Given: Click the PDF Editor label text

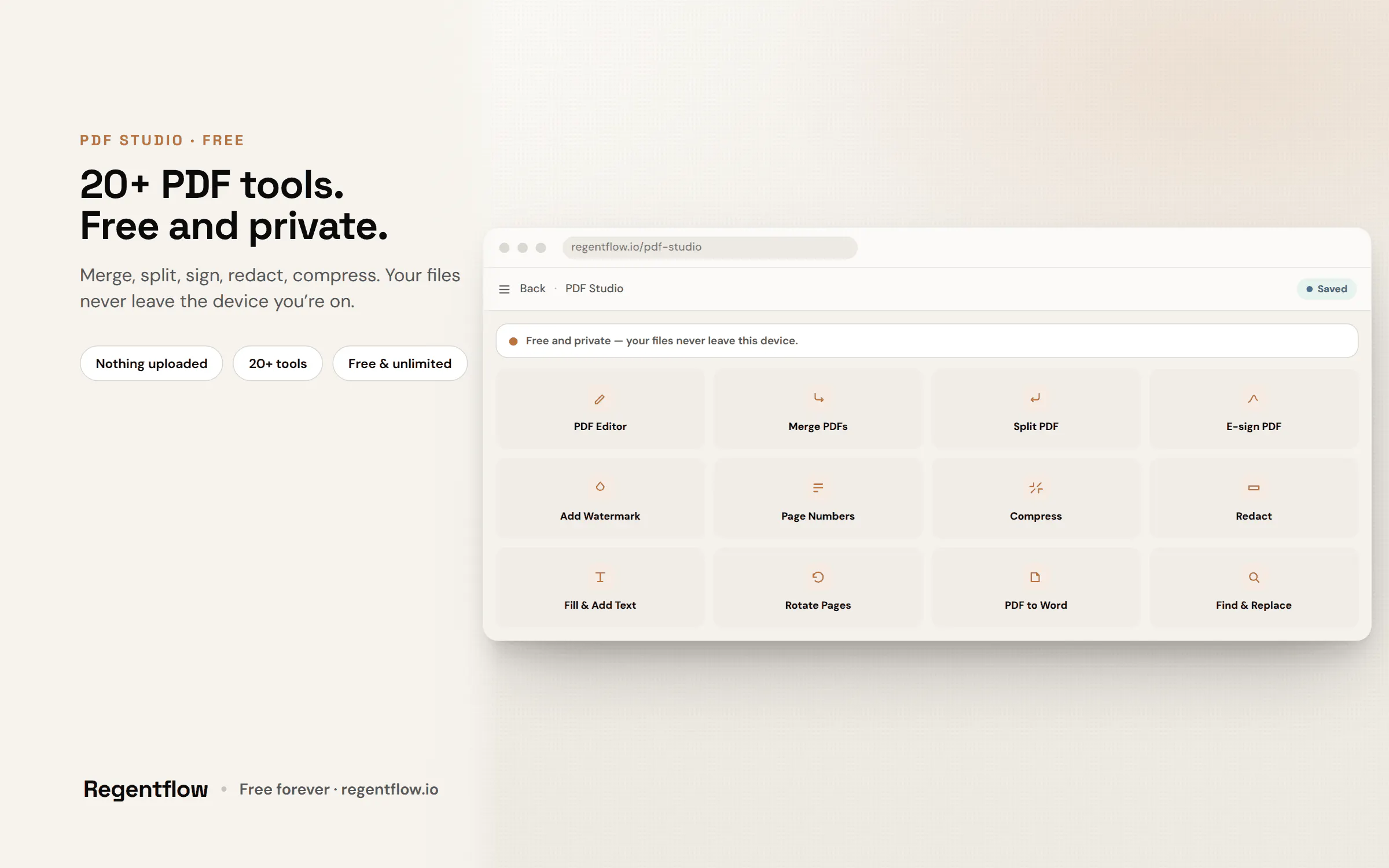Looking at the screenshot, I should pos(600,426).
